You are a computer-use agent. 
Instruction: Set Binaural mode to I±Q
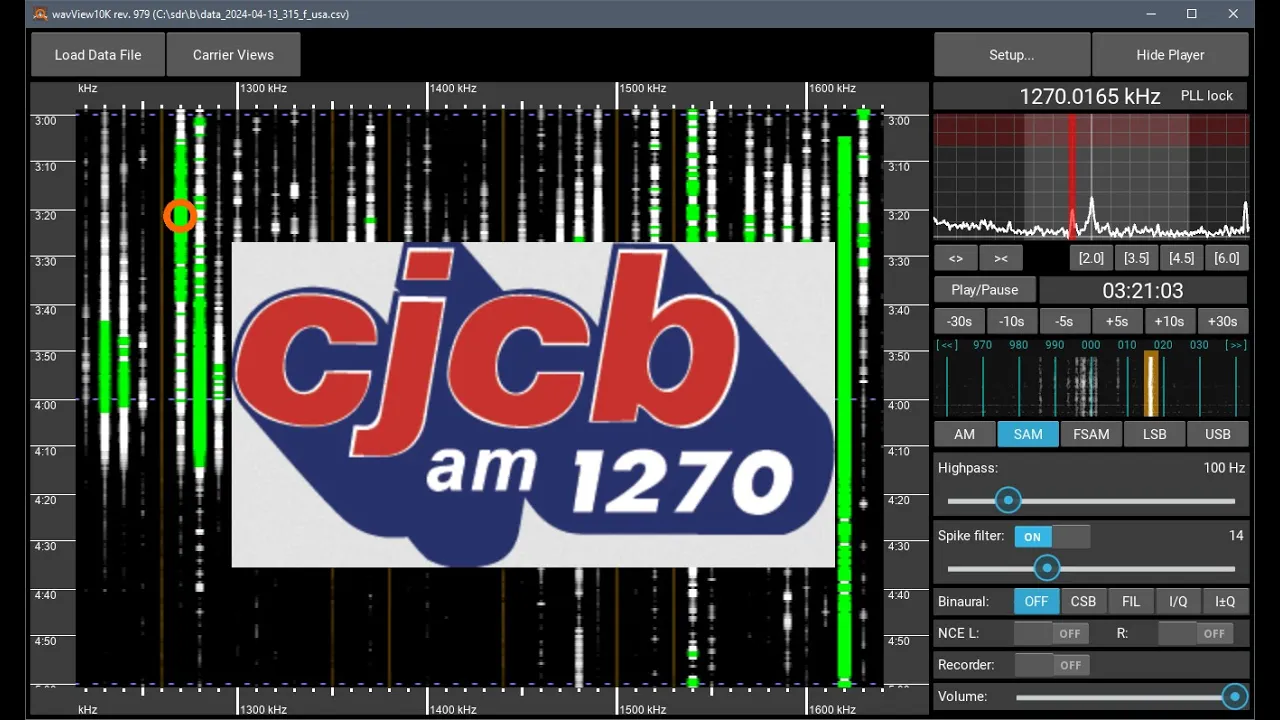(1225, 601)
